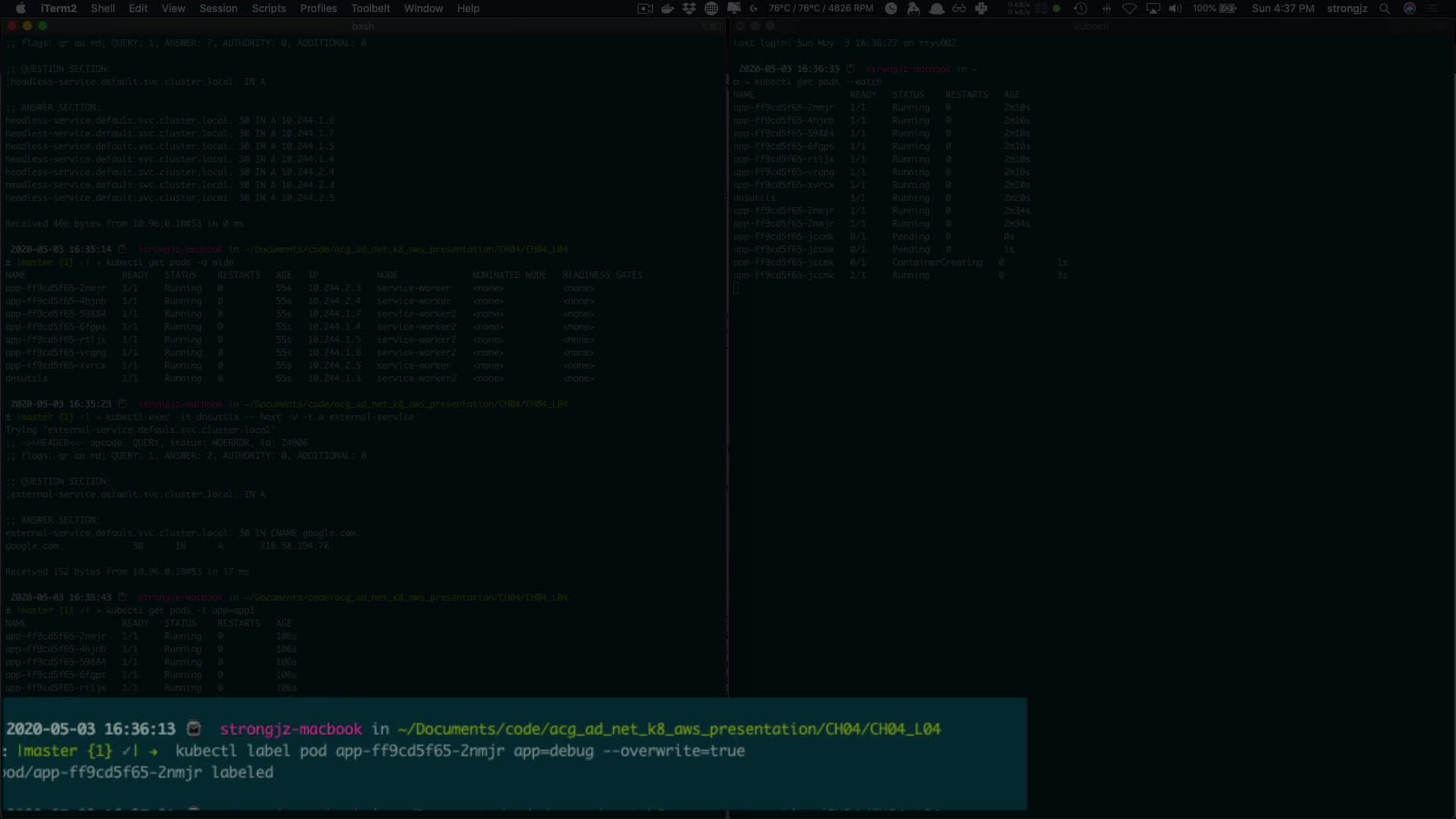The height and width of the screenshot is (819, 1456).
Task: Click the Dropbox menu bar icon
Action: (689, 8)
